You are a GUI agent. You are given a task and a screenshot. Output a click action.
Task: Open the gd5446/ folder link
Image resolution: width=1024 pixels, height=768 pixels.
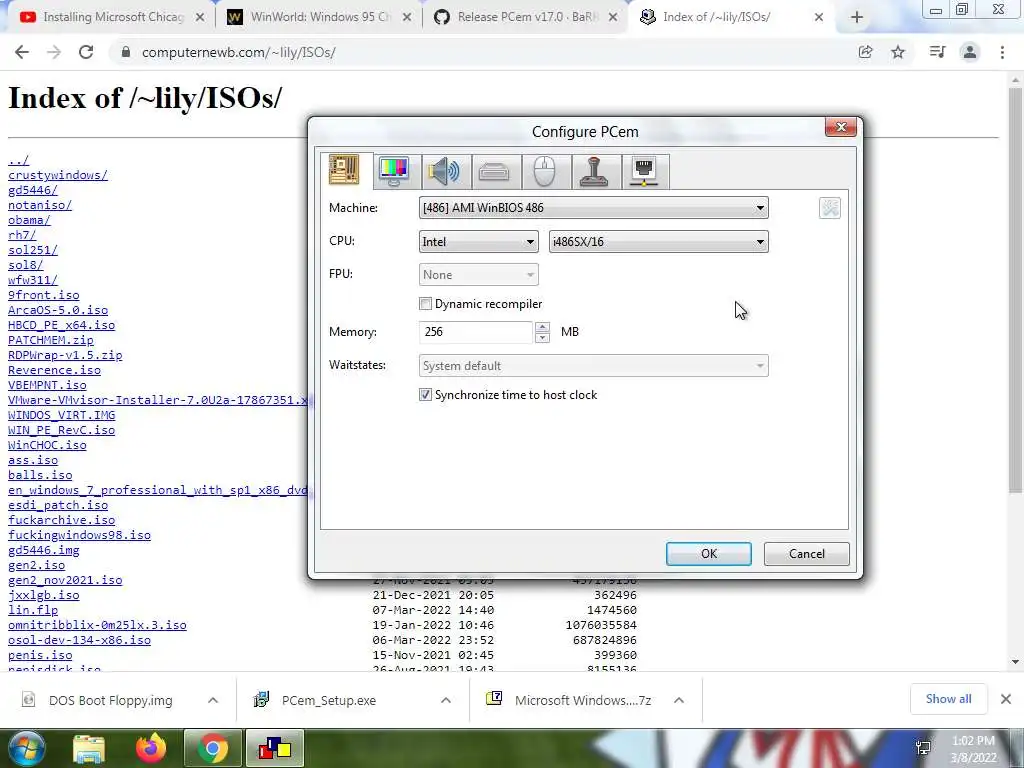tap(33, 190)
